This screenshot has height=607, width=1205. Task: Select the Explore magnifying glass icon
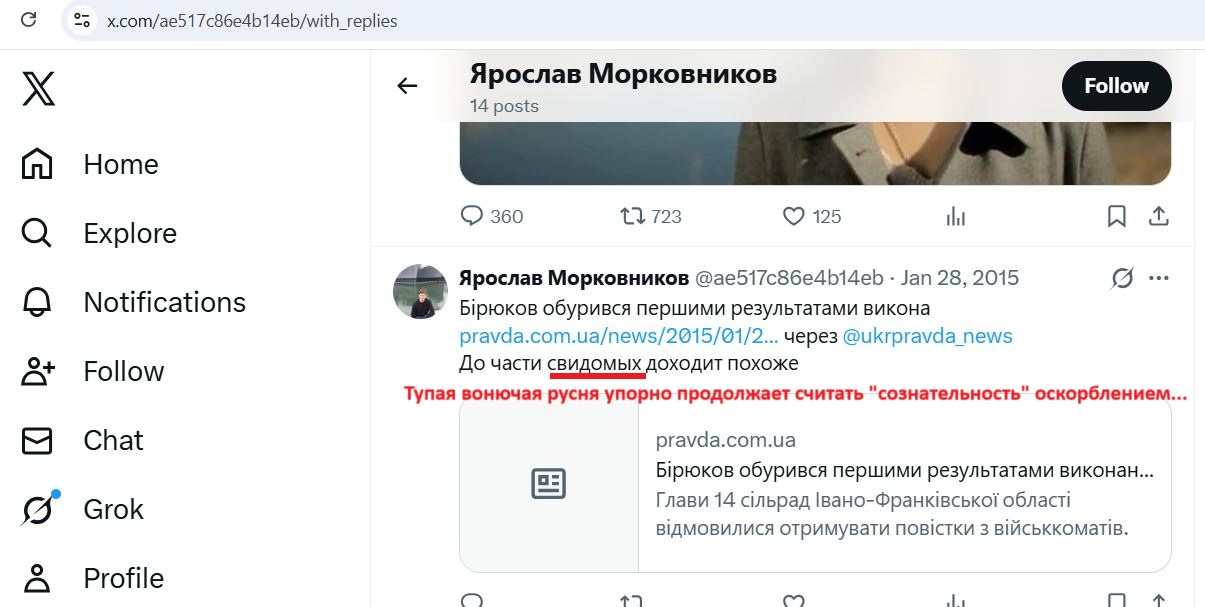tap(36, 233)
